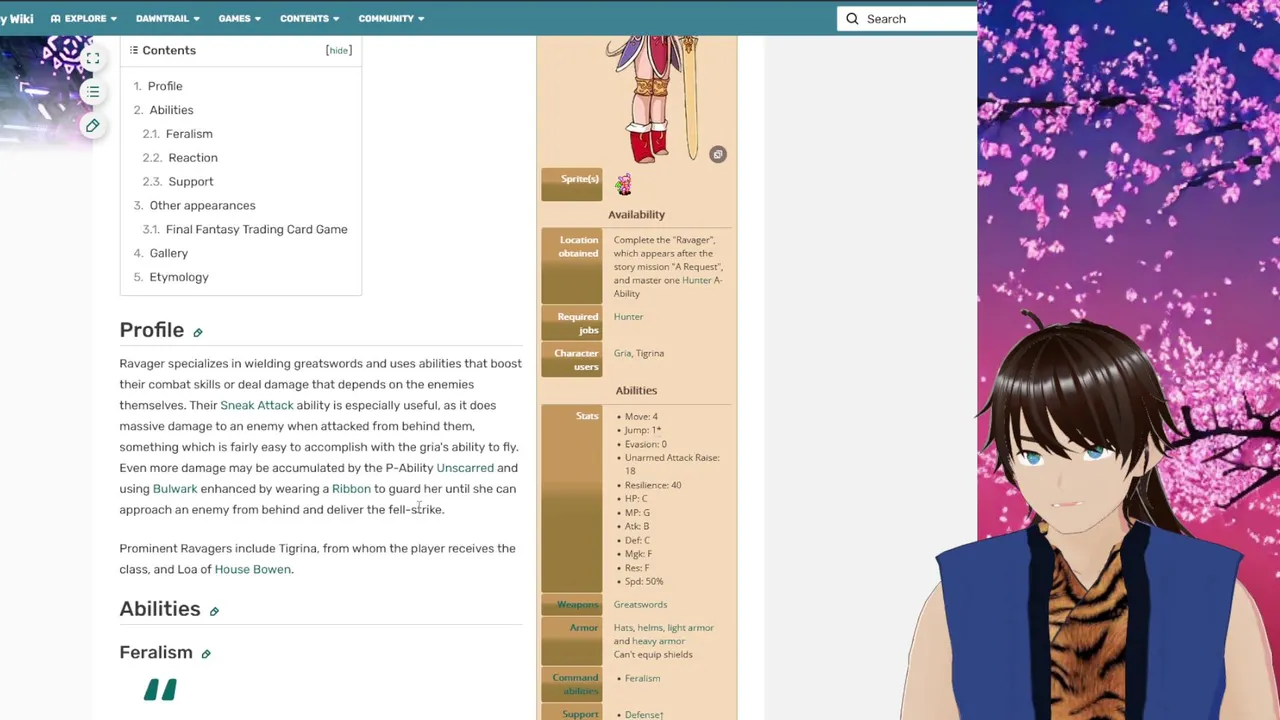Image resolution: width=1280 pixels, height=720 pixels.
Task: Click the Availability infobox heading
Action: pyautogui.click(x=636, y=215)
